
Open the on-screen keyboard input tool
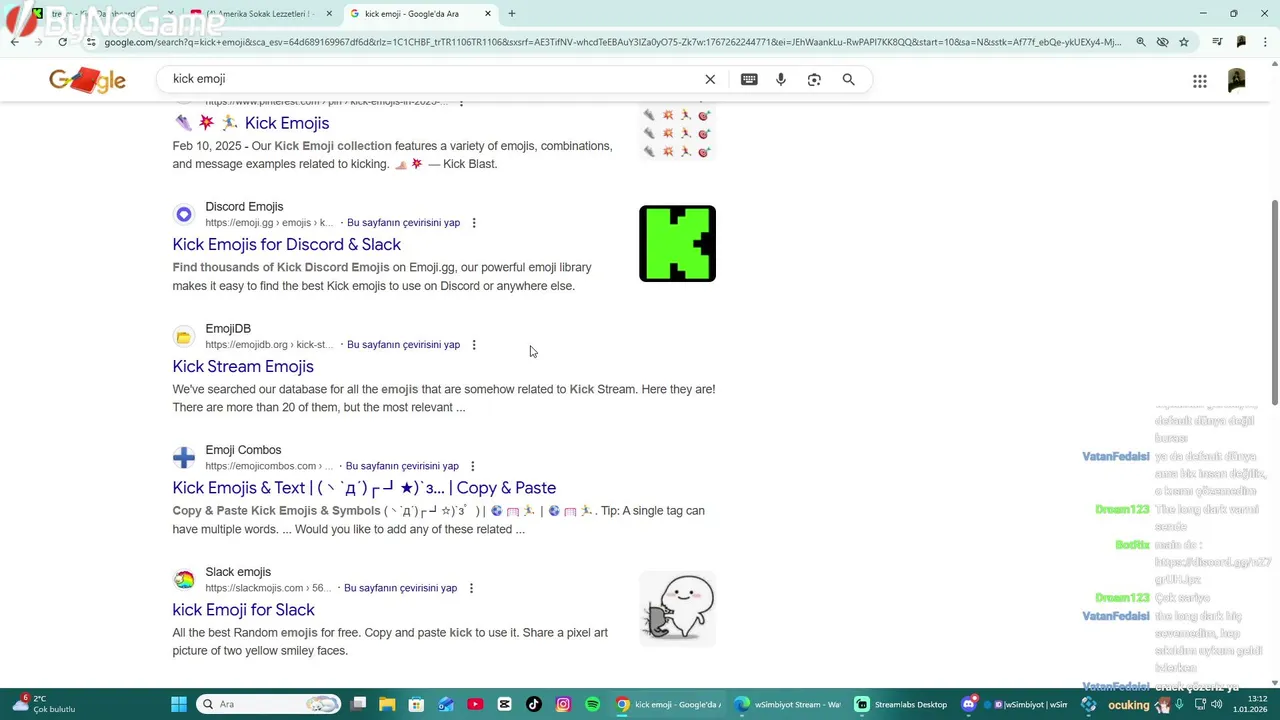749,79
